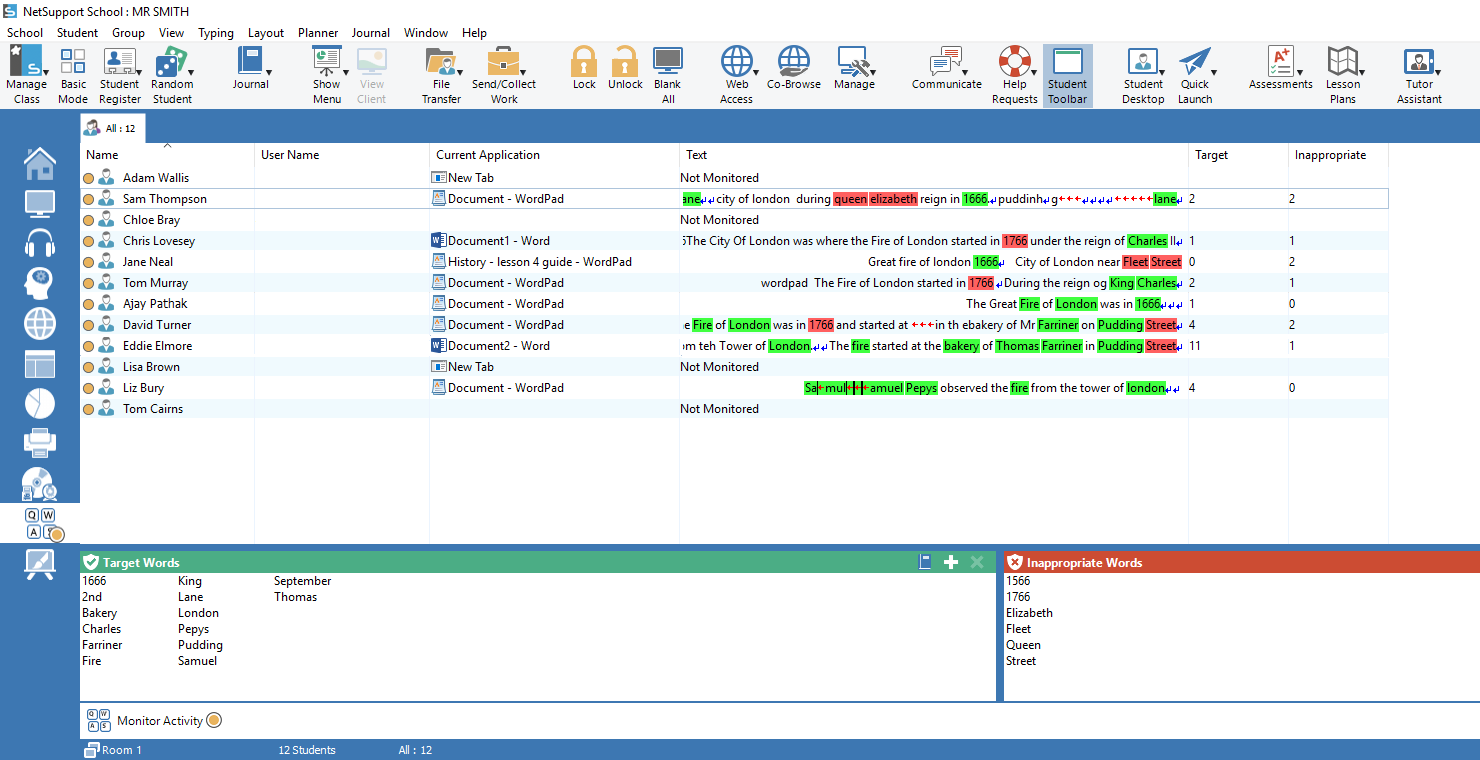Open the print management sidebar icon
1480x760 pixels.
[40, 443]
